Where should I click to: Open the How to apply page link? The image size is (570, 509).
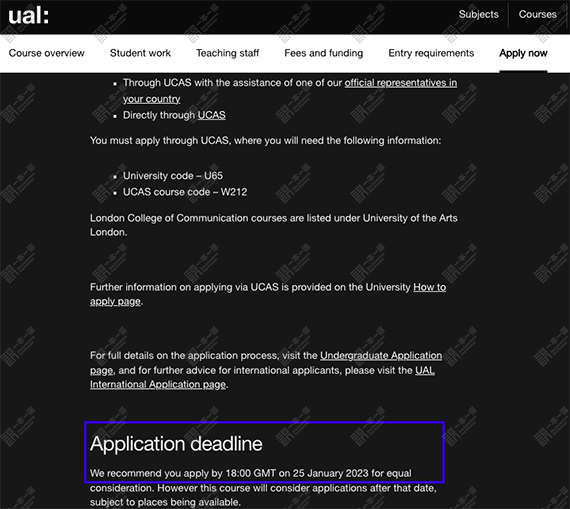(x=429, y=287)
